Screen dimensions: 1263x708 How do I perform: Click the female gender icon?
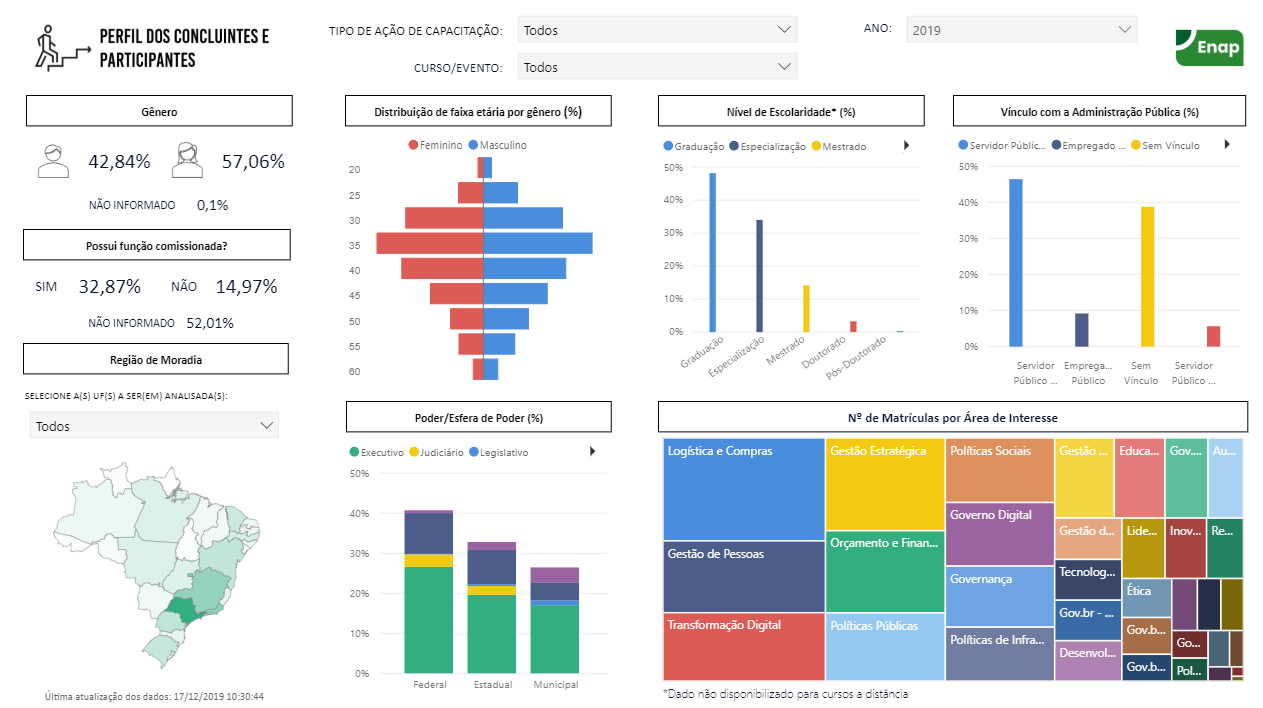pyautogui.click(x=187, y=161)
